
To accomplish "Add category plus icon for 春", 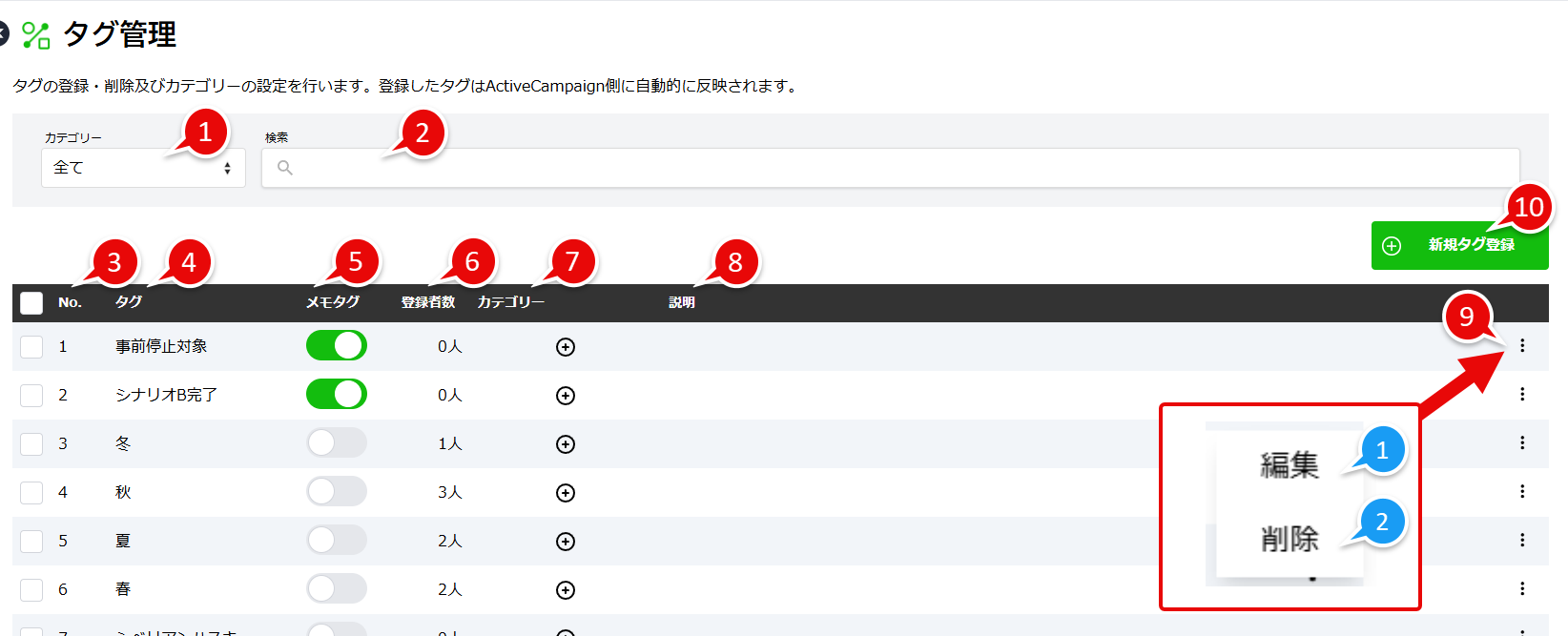I will pos(566,590).
